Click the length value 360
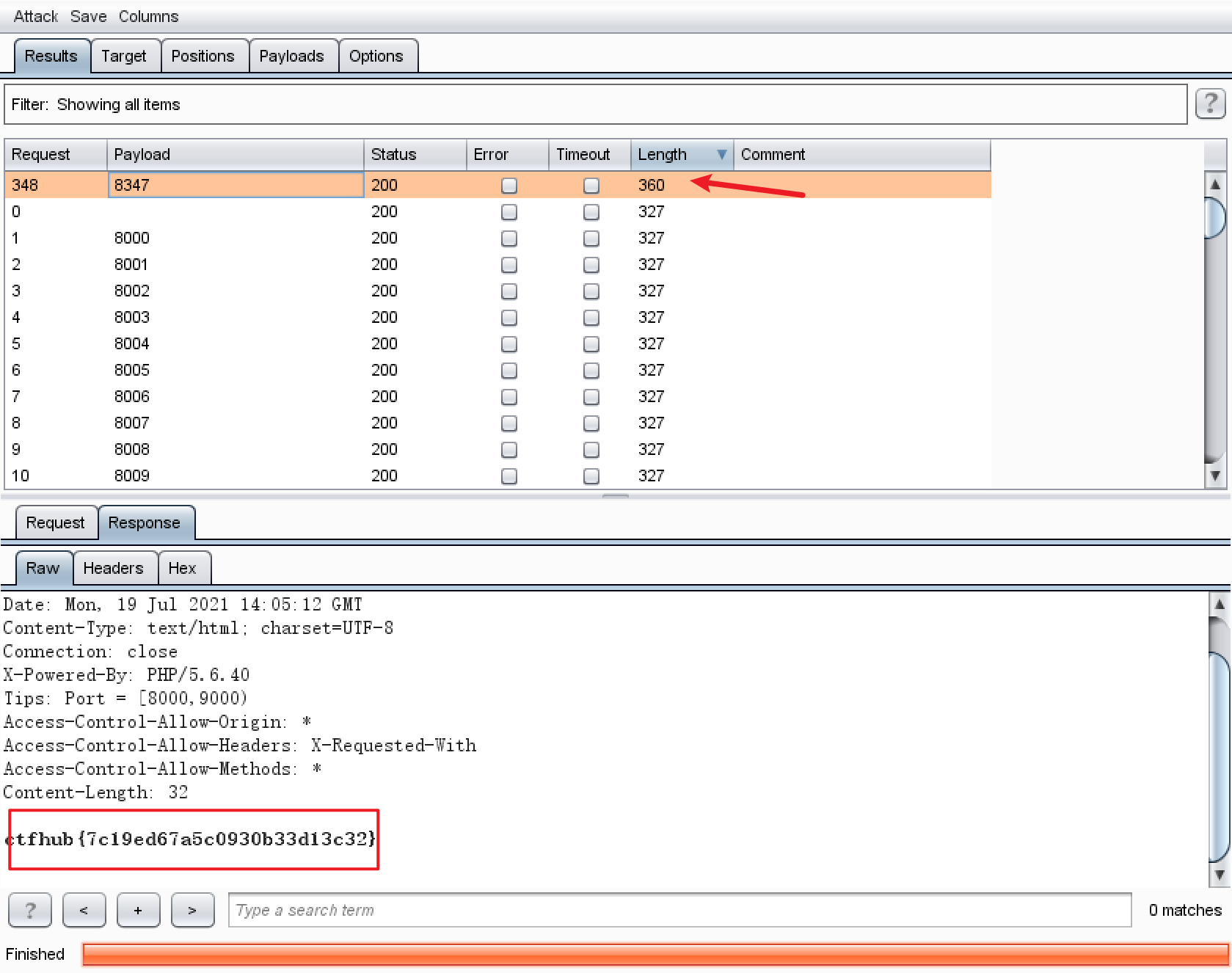Viewport: 1232px width, 973px height. tap(652, 185)
